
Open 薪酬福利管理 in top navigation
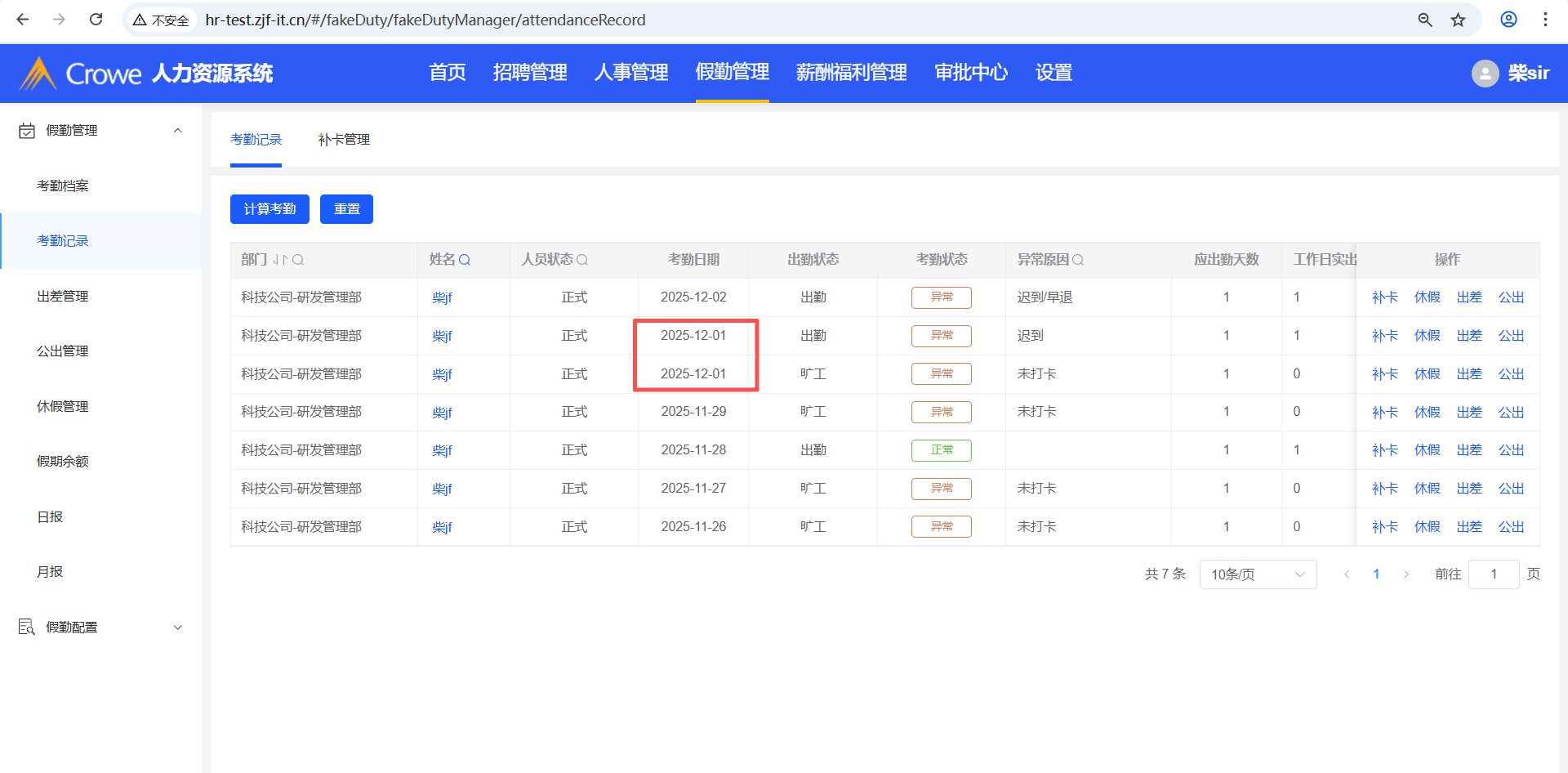851,73
